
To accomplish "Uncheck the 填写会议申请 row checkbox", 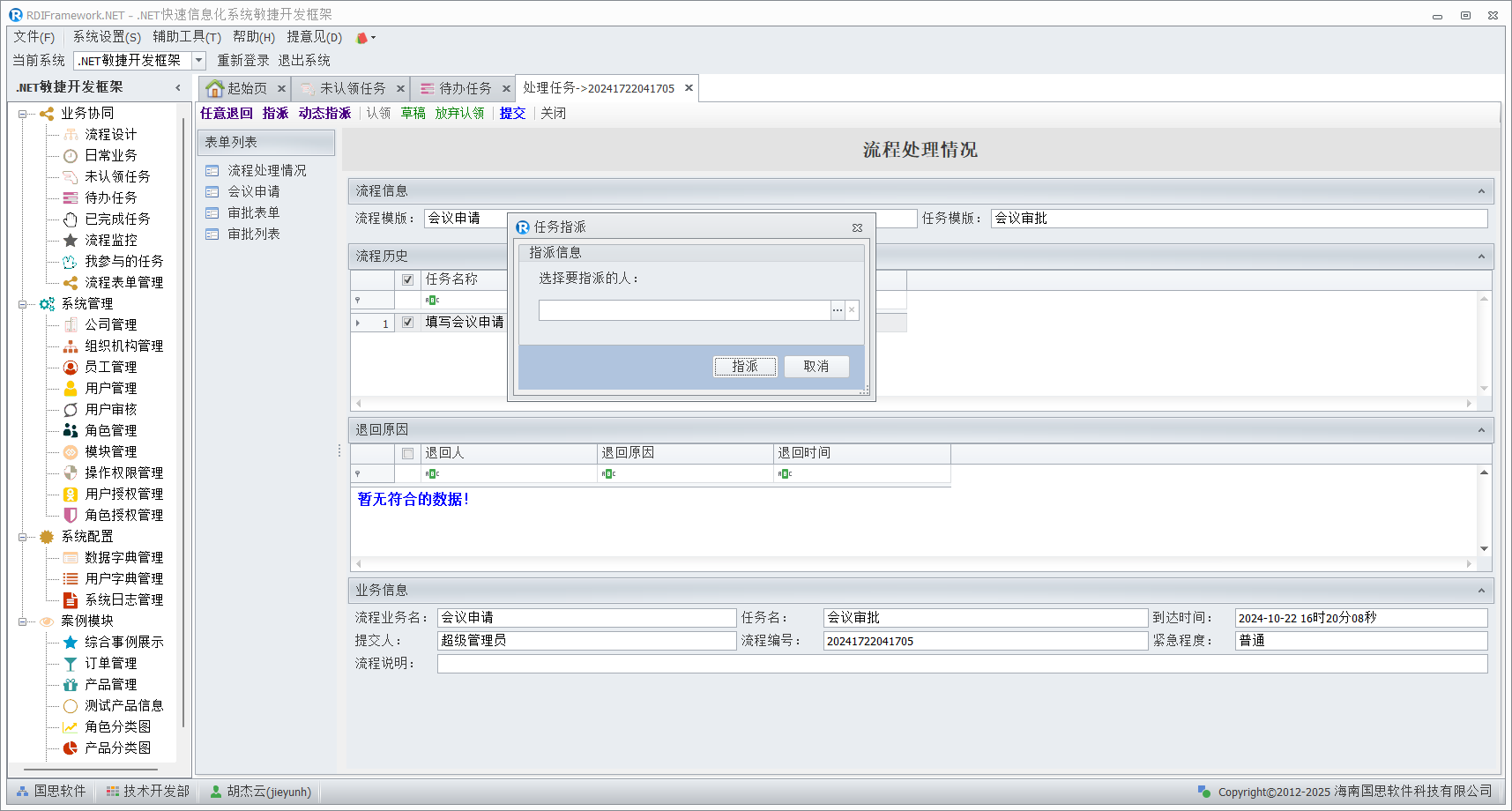I will point(407,323).
